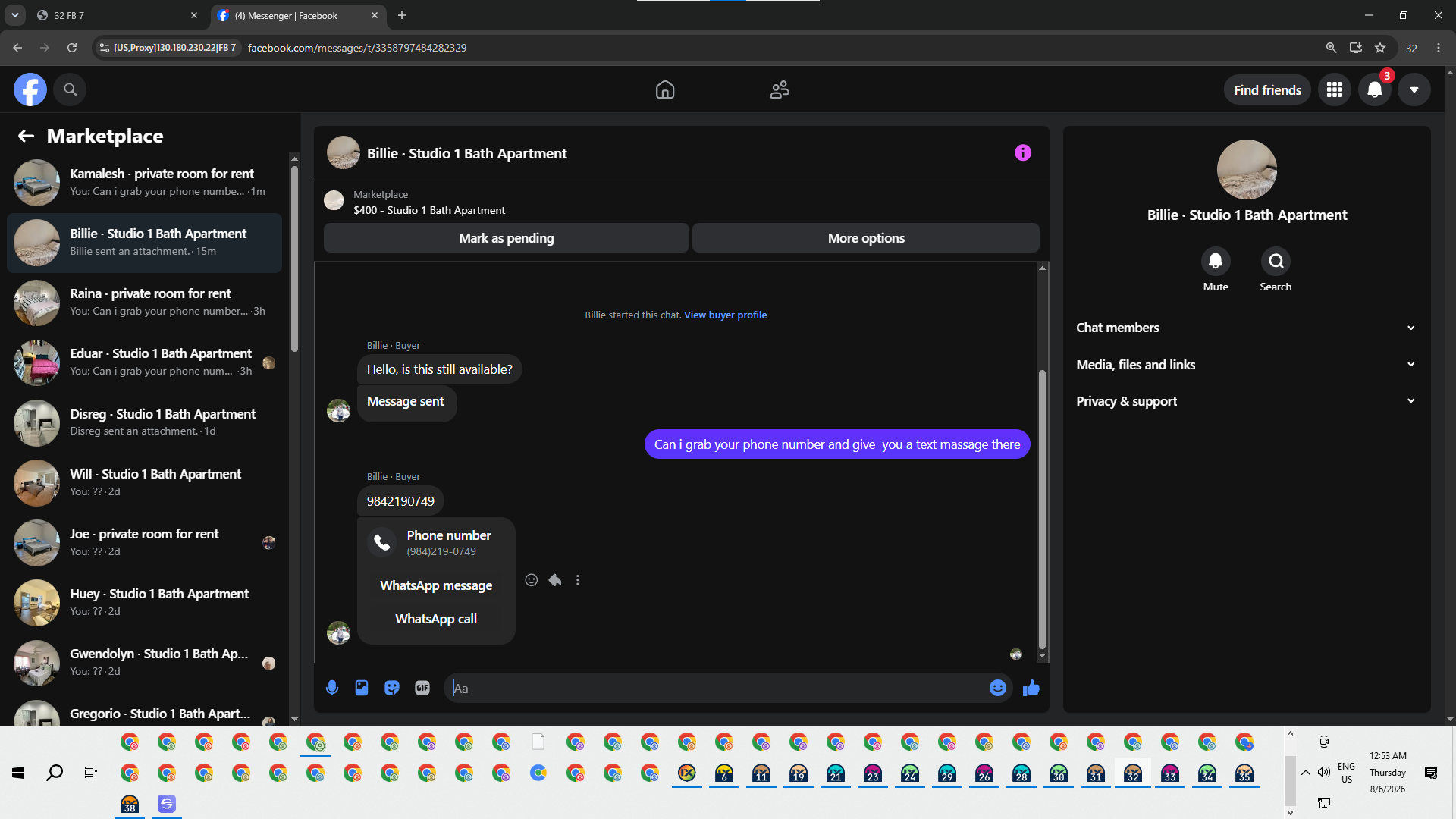Go to the Home feed icon

pos(665,89)
